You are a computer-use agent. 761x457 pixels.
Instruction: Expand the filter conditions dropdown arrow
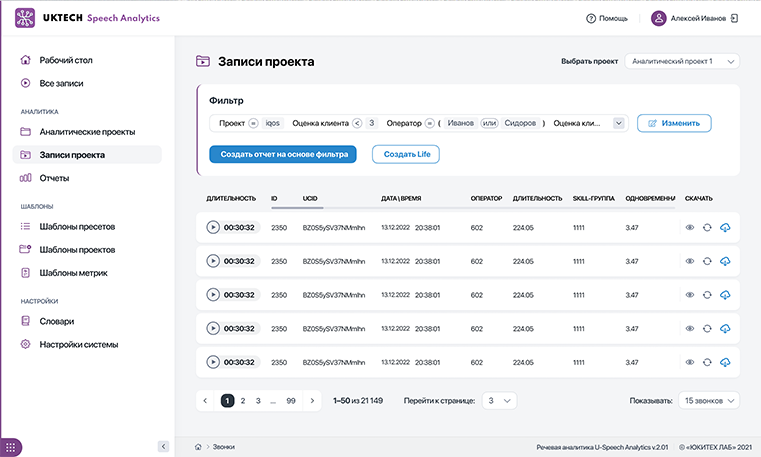point(619,123)
